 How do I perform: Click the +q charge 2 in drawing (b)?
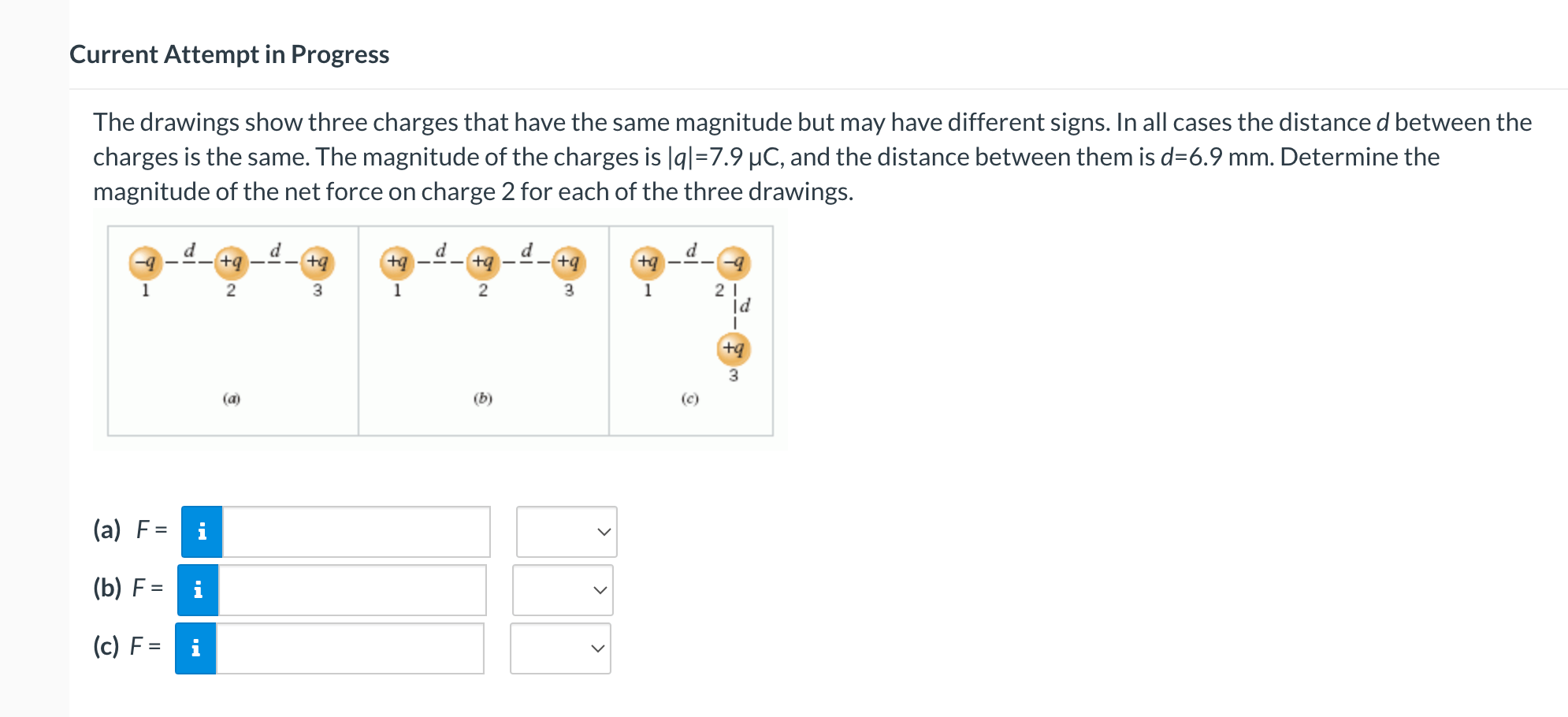pyautogui.click(x=483, y=262)
